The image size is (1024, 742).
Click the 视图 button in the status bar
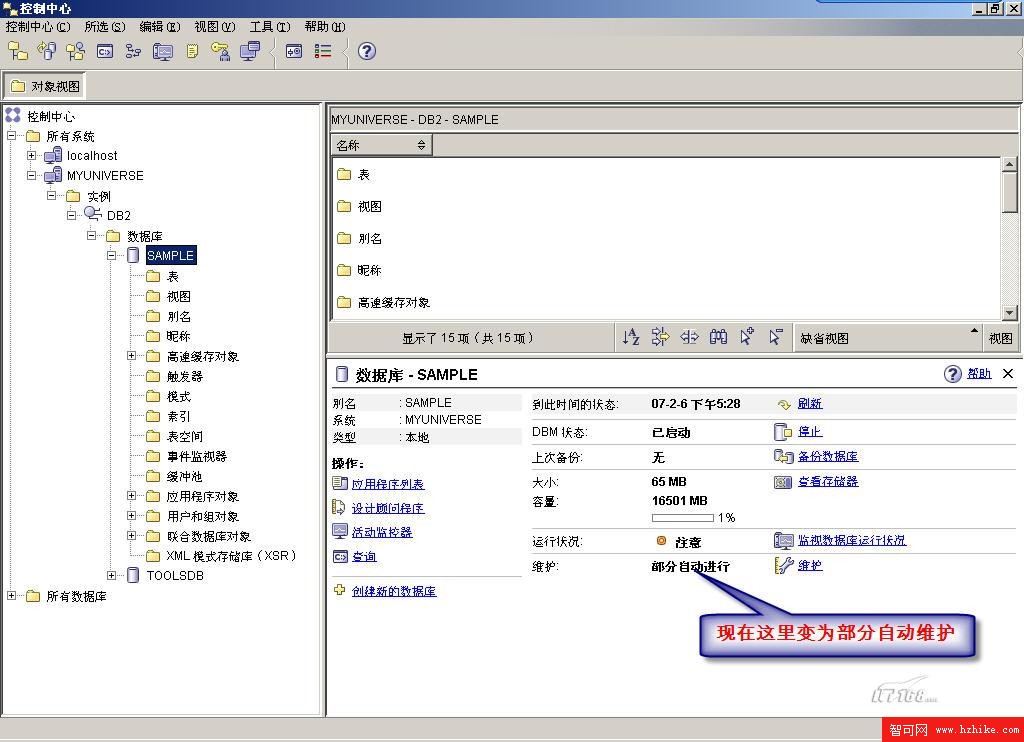click(1000, 338)
